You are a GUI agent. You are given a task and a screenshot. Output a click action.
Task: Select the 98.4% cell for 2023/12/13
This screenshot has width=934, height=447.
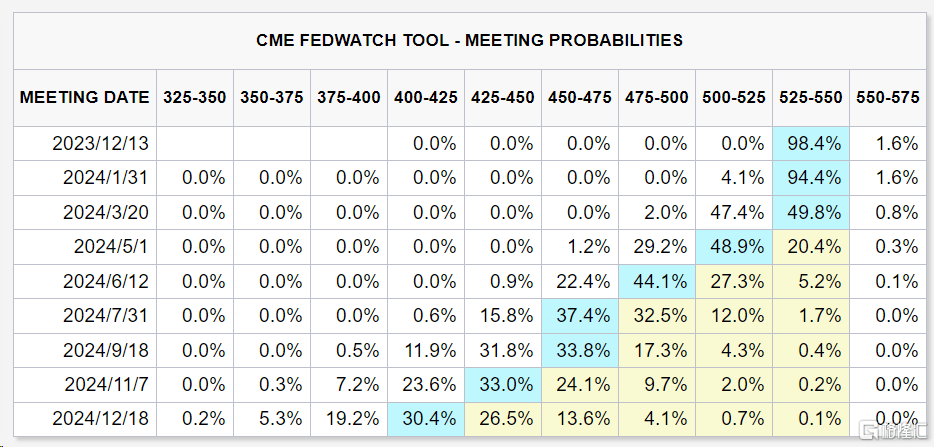click(811, 144)
